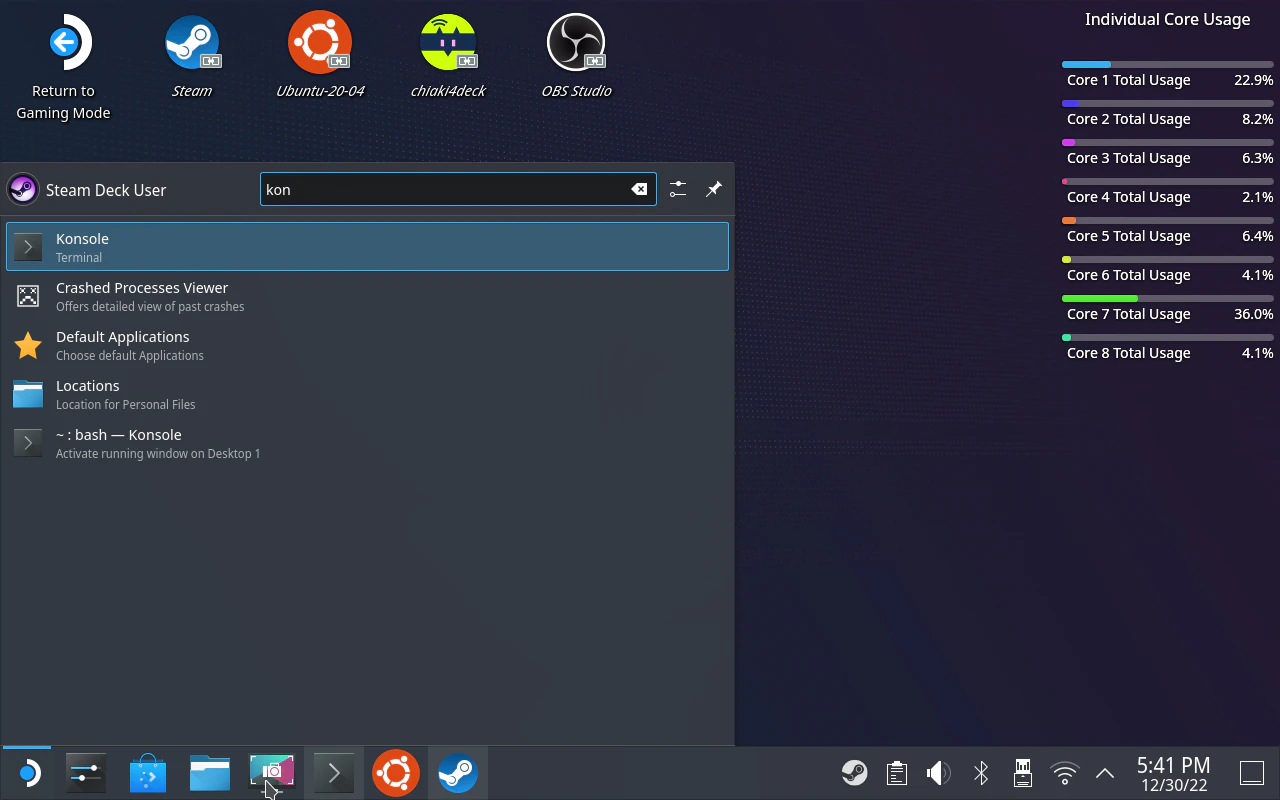Open the Wi-Fi networks tray applet
The width and height of the screenshot is (1280, 800).
(1065, 773)
